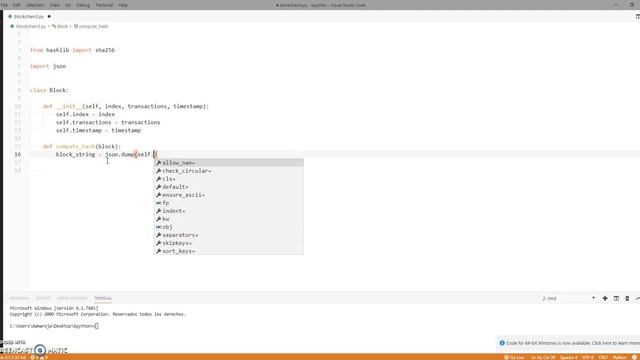
Task: Toggle split editor icon at top right
Action: (x=637, y=16)
